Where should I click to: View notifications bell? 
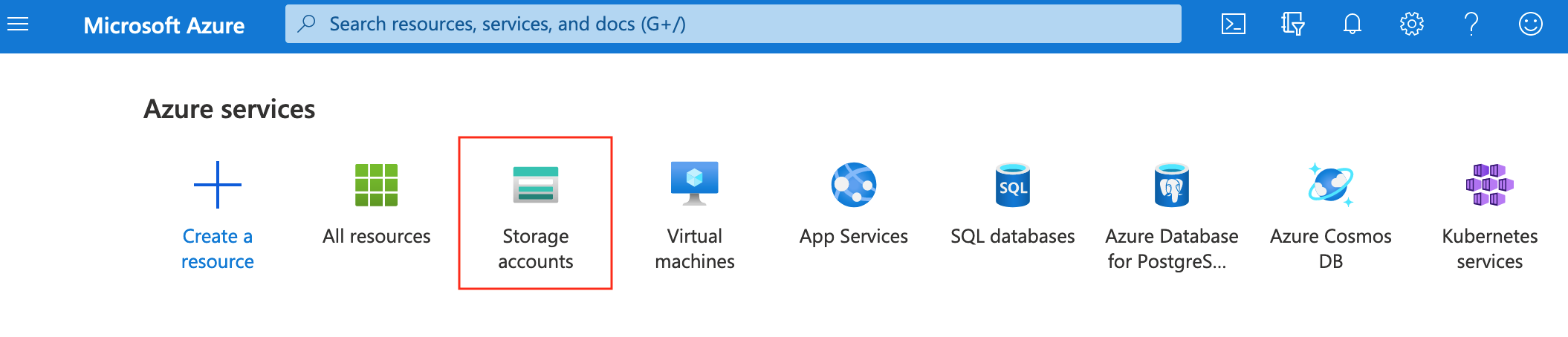1352,24
